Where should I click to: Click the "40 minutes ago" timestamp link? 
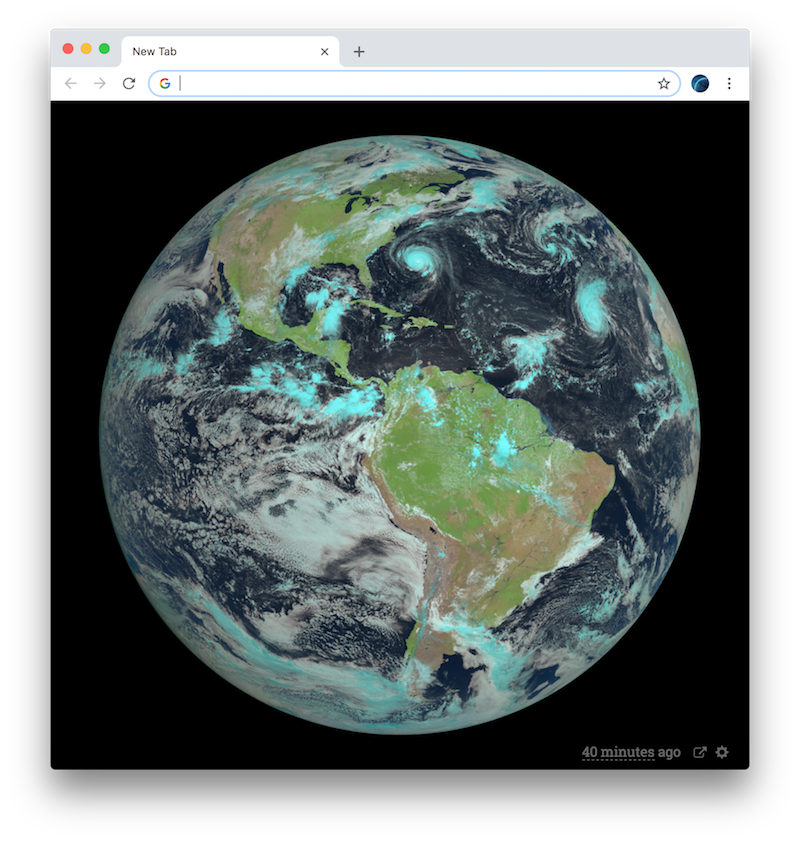631,752
